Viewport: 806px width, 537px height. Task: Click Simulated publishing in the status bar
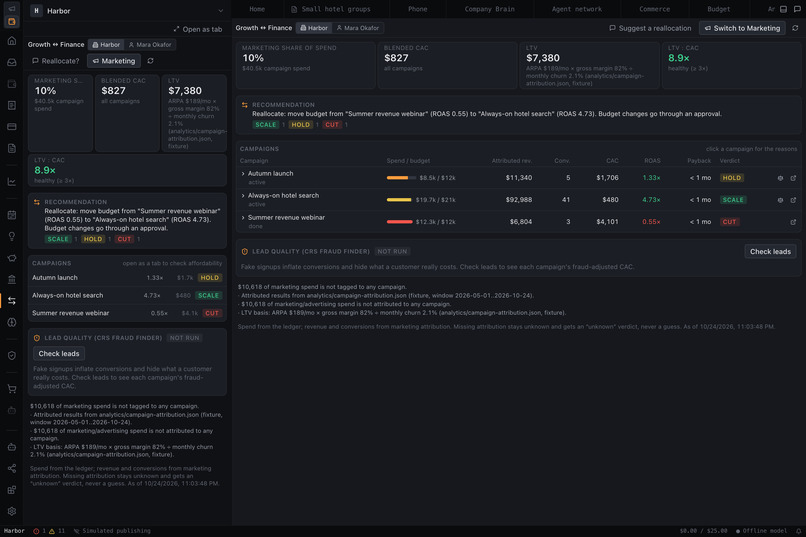tap(112, 531)
